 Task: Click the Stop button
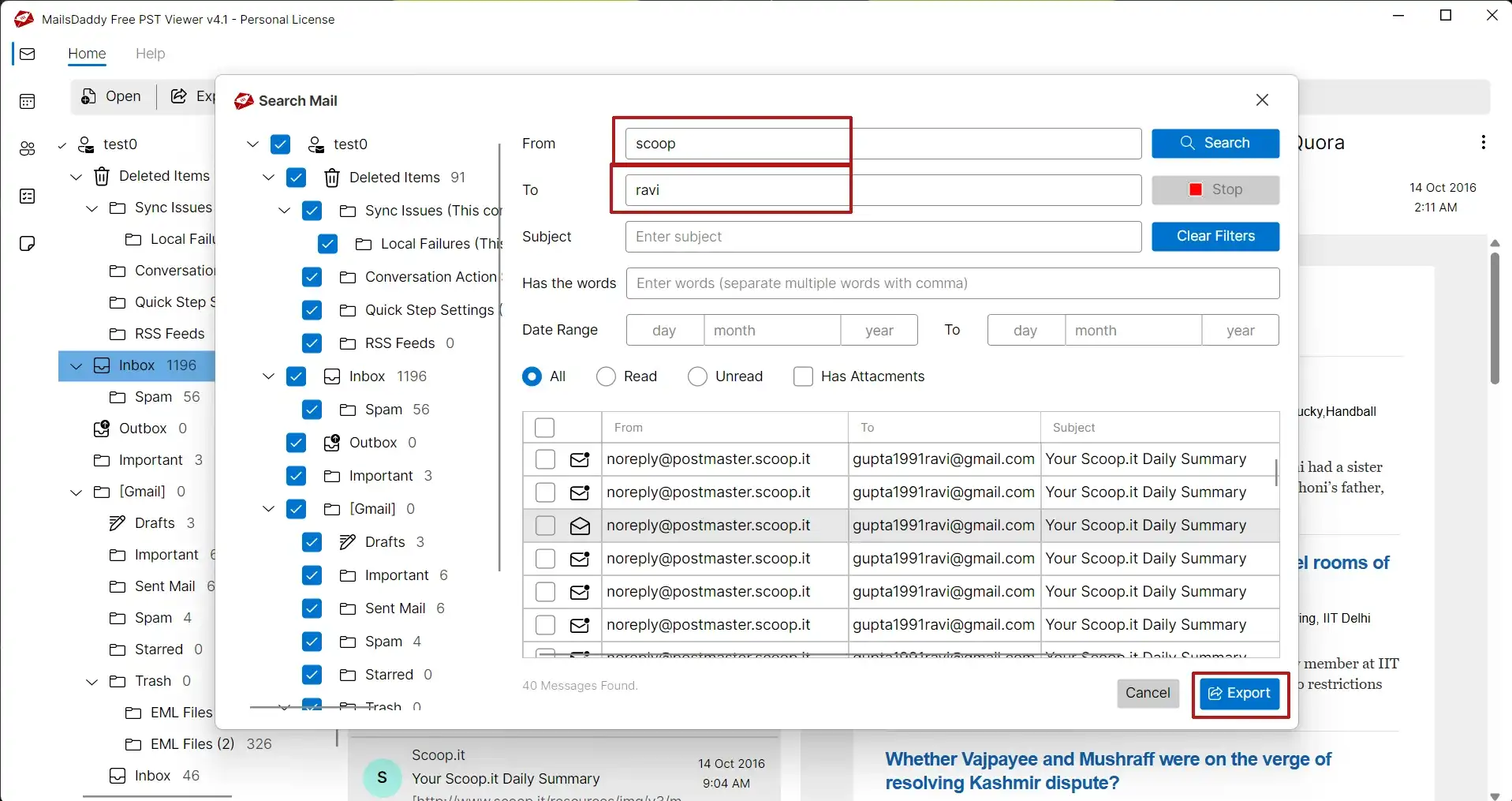(x=1215, y=190)
